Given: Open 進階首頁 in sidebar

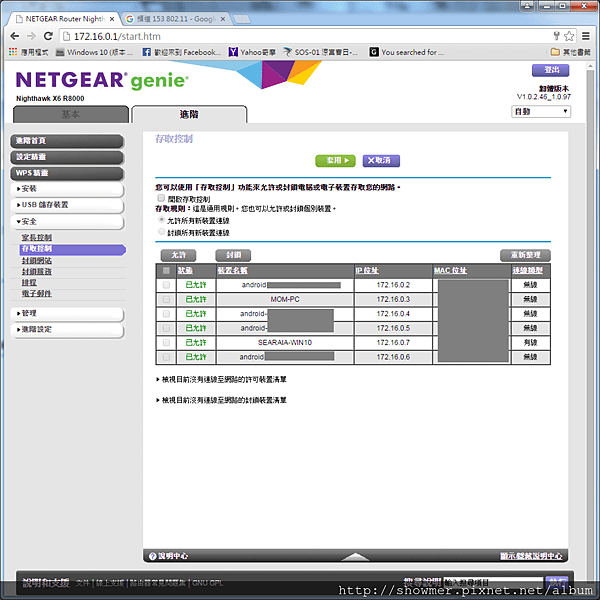Looking at the screenshot, I should click(67, 141).
